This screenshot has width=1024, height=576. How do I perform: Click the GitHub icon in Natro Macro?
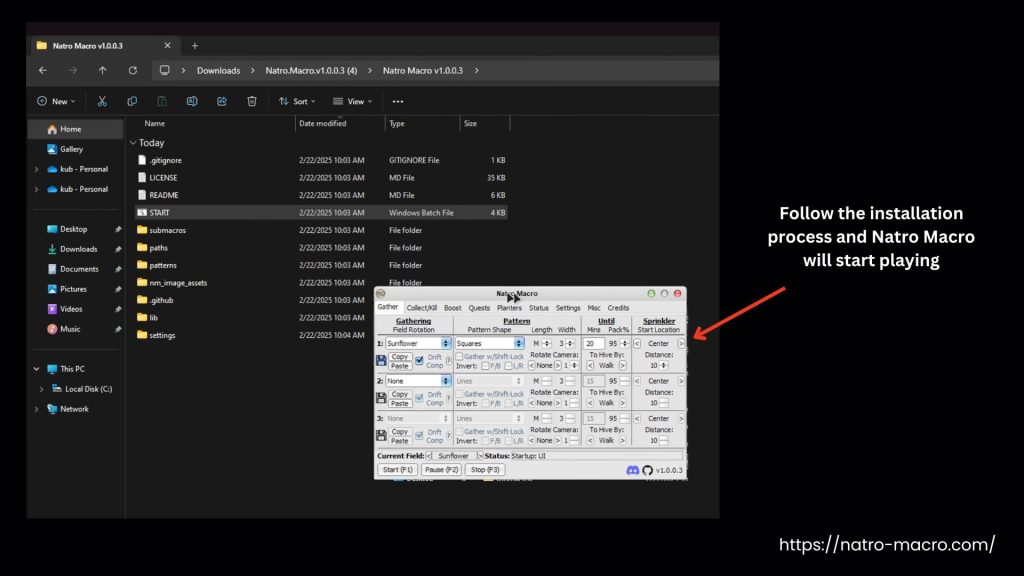point(647,470)
